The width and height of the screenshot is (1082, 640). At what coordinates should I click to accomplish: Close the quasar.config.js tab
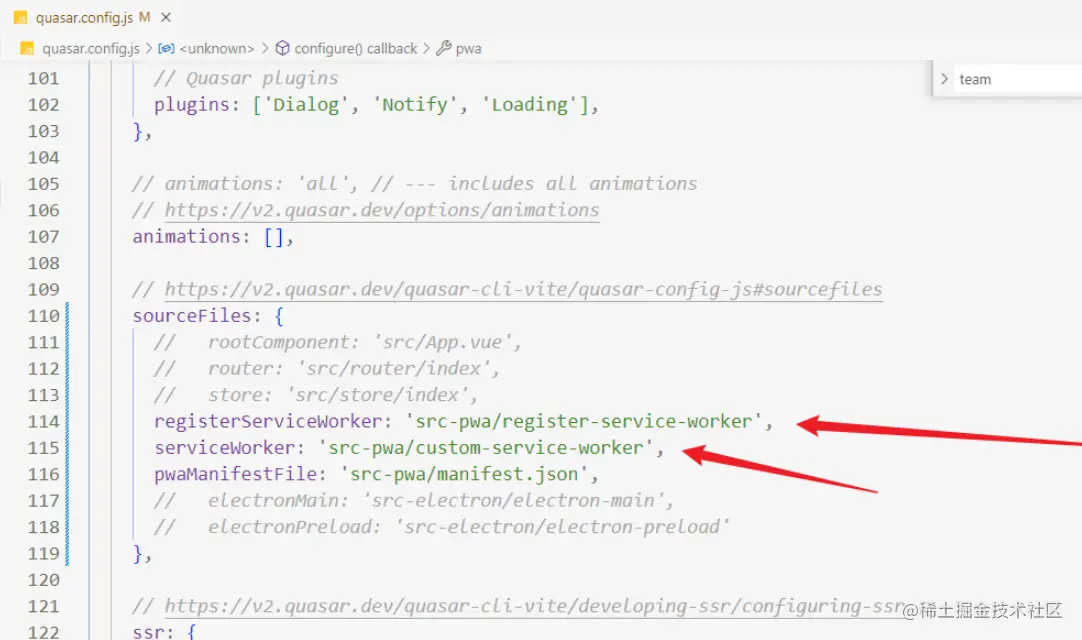click(166, 17)
